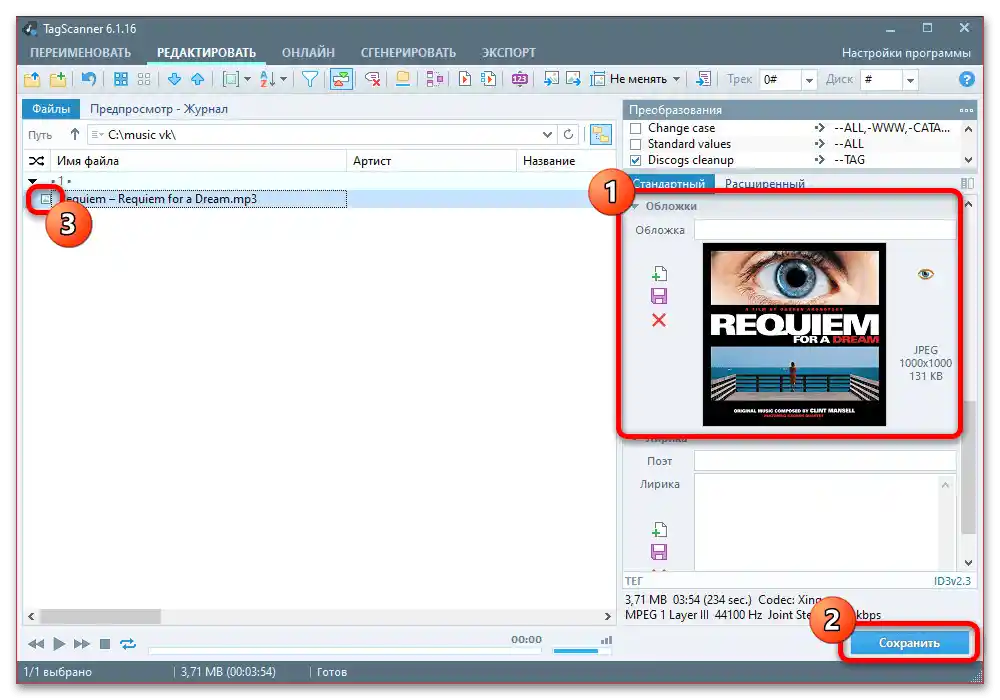
Task: Click the multi-document play icon
Action: [489, 79]
